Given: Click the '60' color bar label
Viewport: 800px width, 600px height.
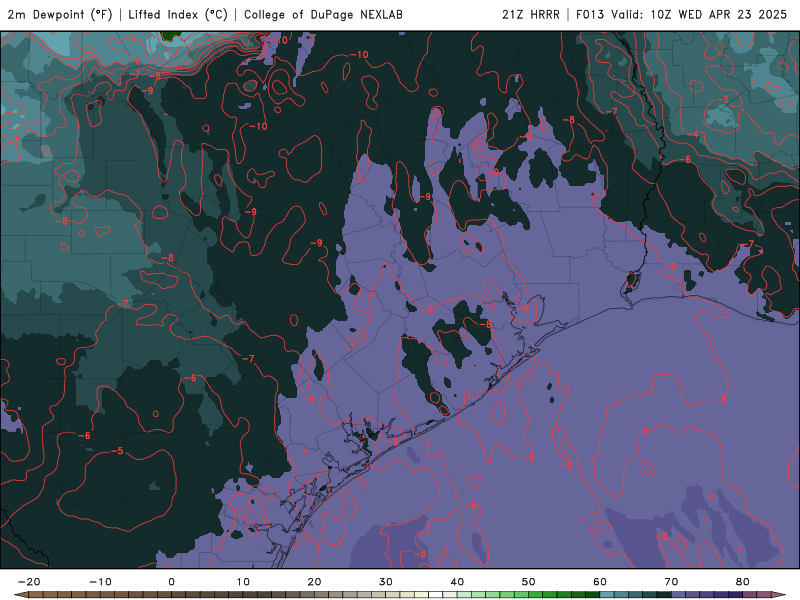Looking at the screenshot, I should [600, 582].
